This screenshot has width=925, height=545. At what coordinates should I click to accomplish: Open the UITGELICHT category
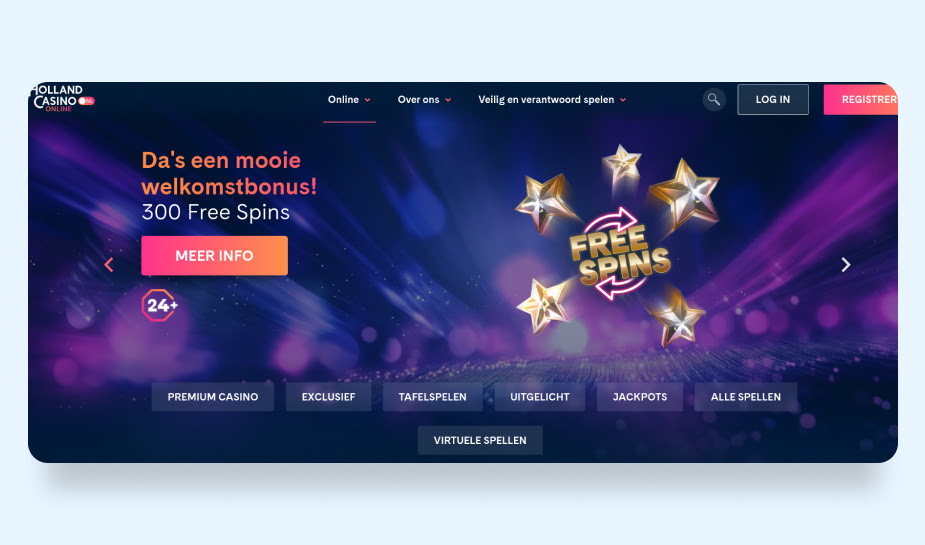(x=540, y=397)
